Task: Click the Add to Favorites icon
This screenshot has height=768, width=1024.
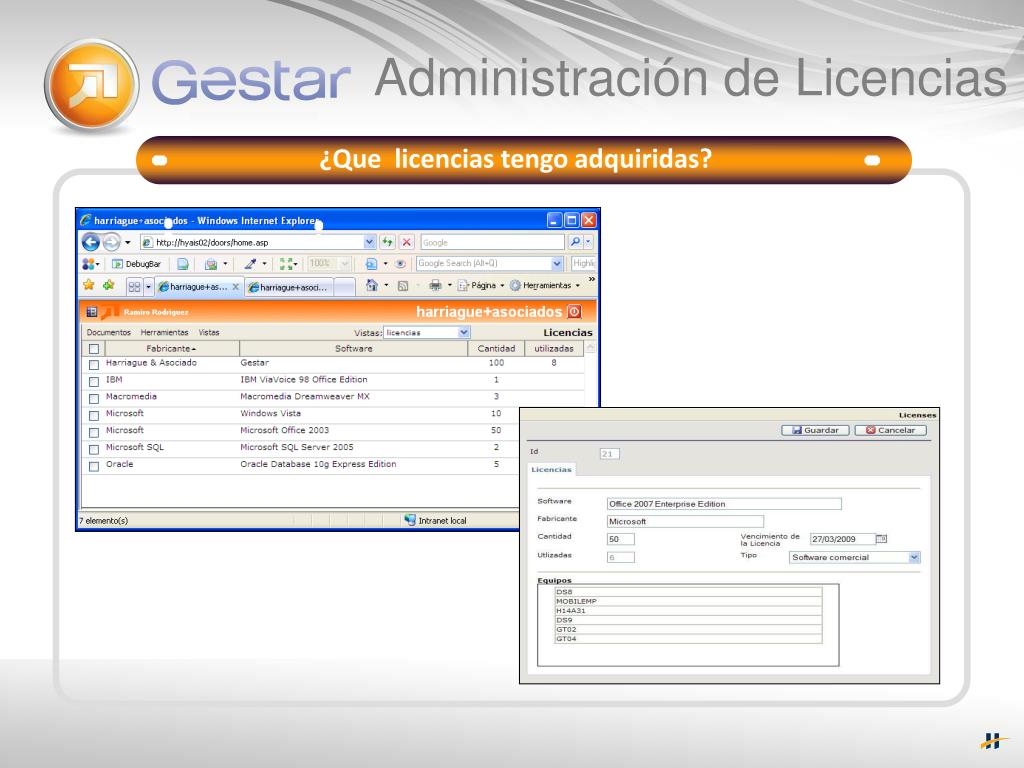Action: (108, 285)
